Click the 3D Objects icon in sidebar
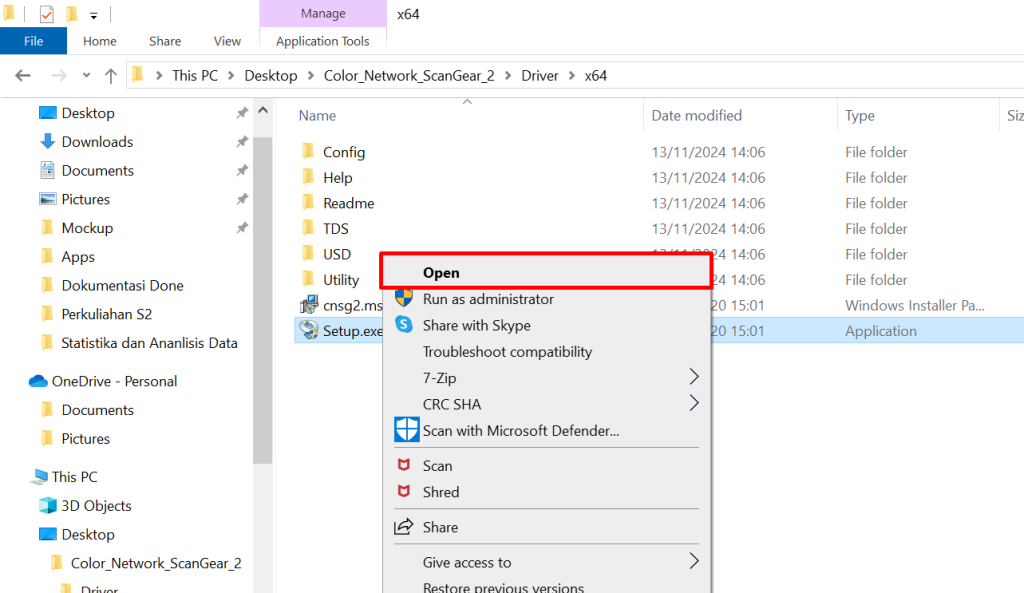Image resolution: width=1024 pixels, height=593 pixels. (47, 506)
